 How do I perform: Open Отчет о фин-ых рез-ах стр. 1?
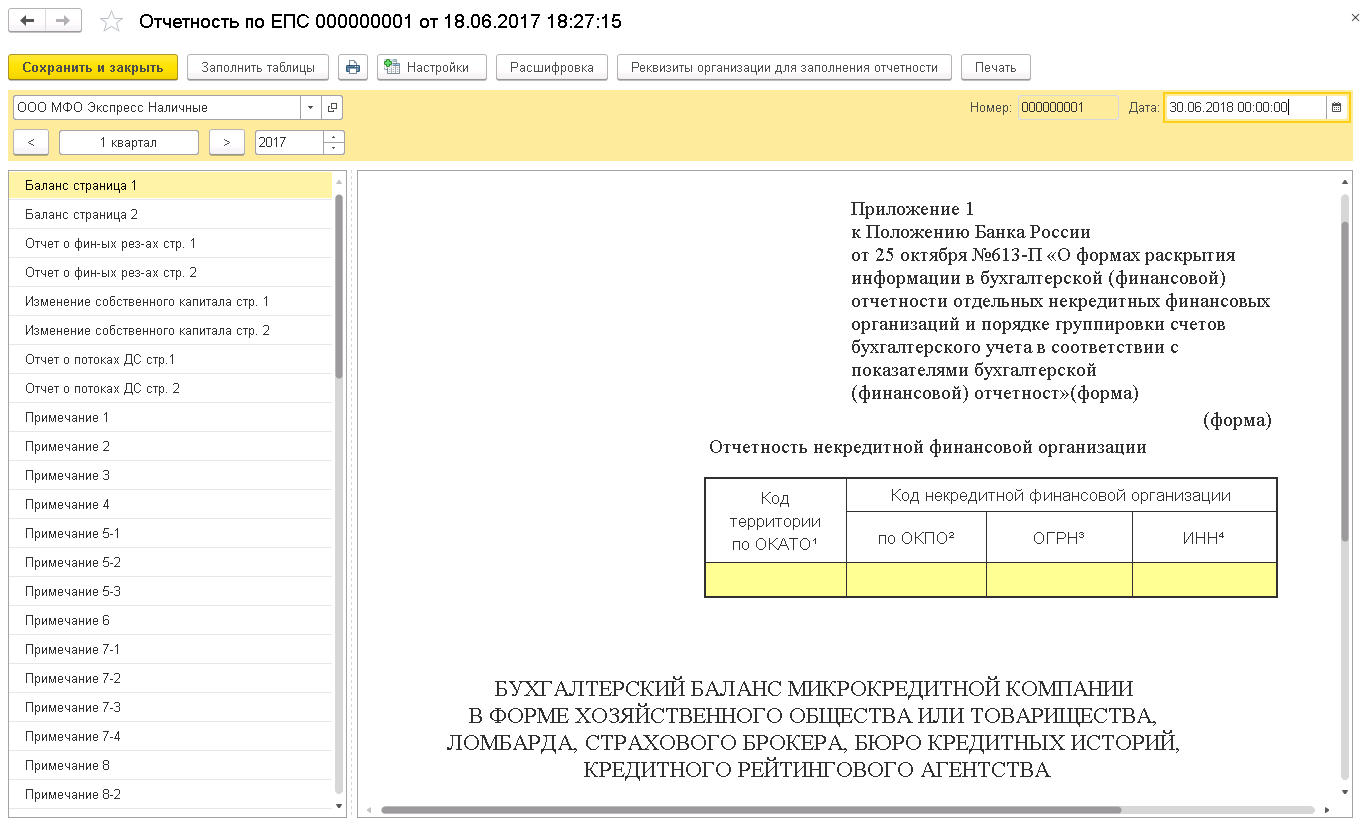170,243
